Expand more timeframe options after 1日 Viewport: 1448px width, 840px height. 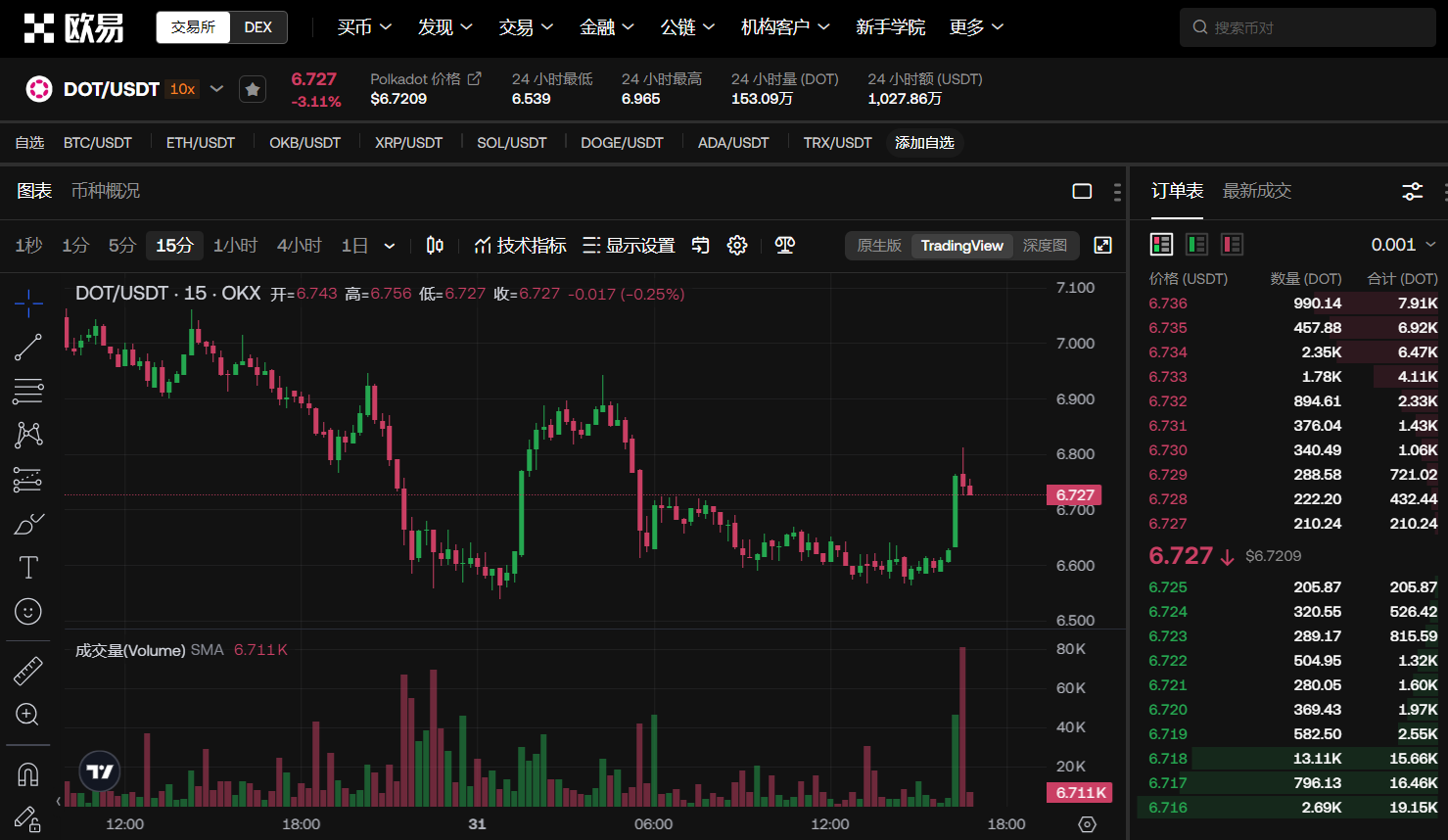pyautogui.click(x=390, y=246)
